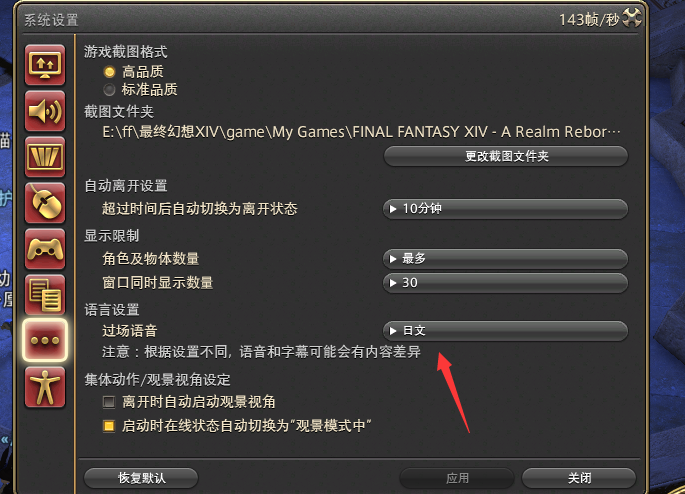Expand the 过场语音 language dropdown showing 日文
The height and width of the screenshot is (494, 685).
pos(505,331)
